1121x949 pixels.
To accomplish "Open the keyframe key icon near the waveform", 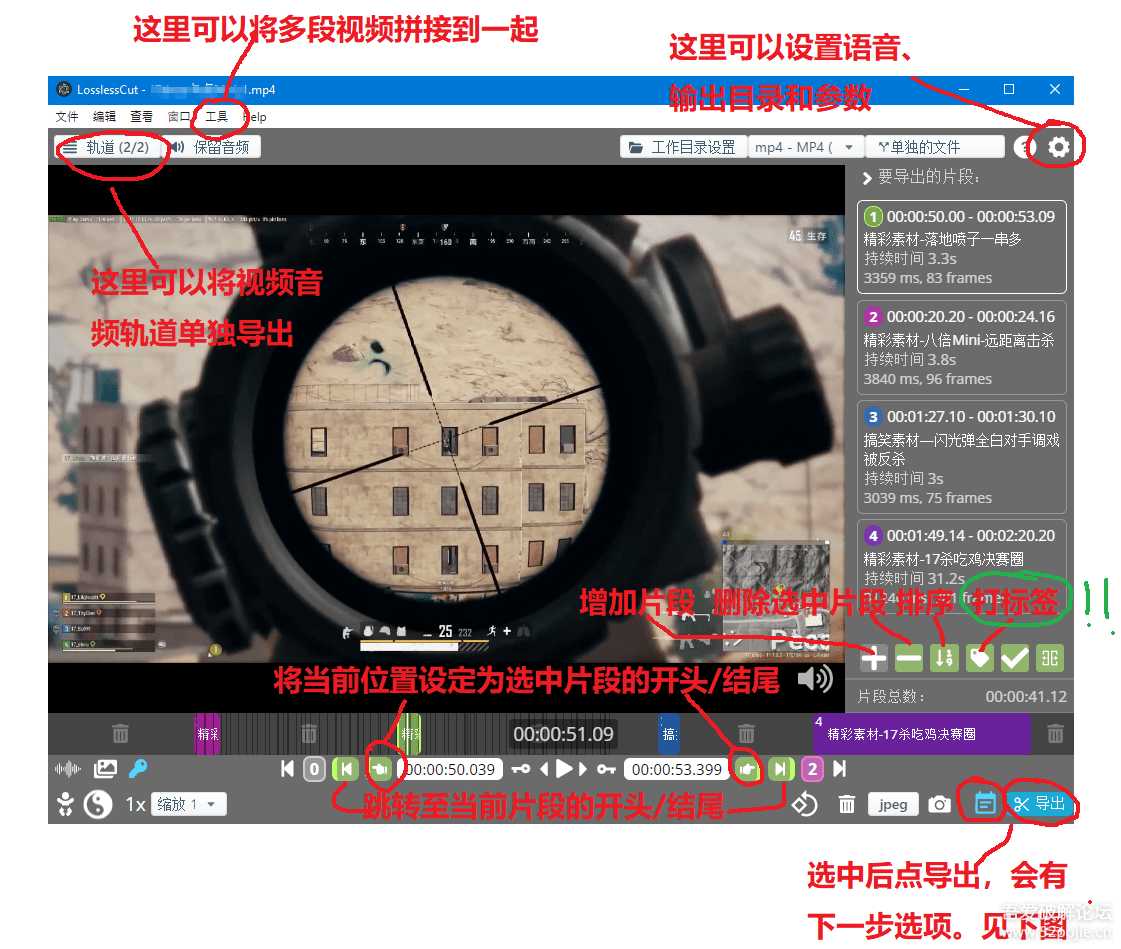I will click(138, 769).
